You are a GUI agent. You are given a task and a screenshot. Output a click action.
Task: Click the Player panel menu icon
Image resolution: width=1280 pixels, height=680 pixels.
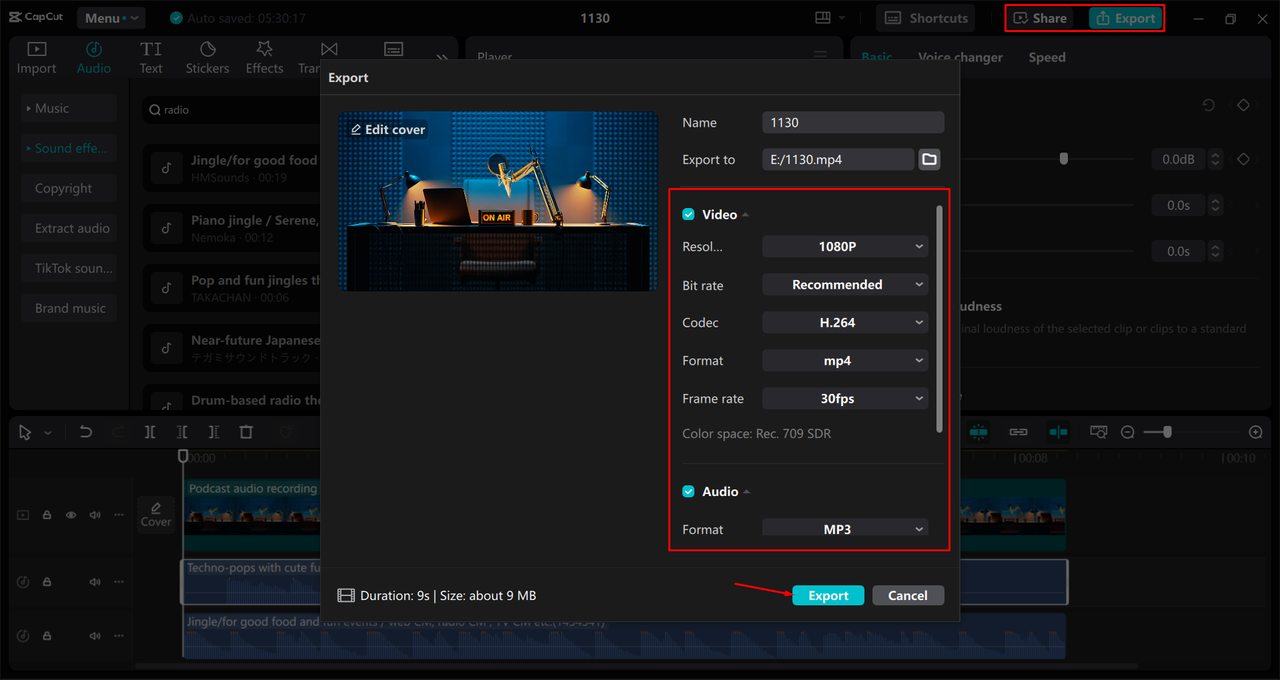[821, 56]
